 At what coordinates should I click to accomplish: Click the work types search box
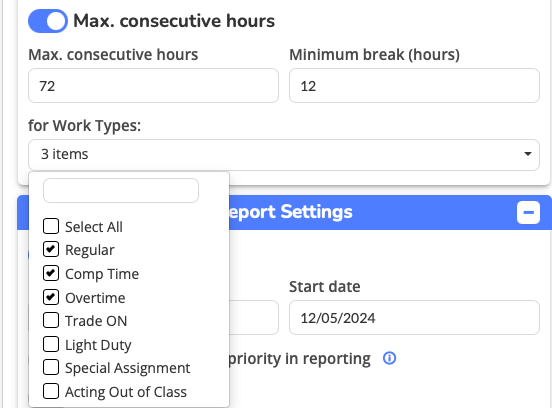(x=121, y=190)
